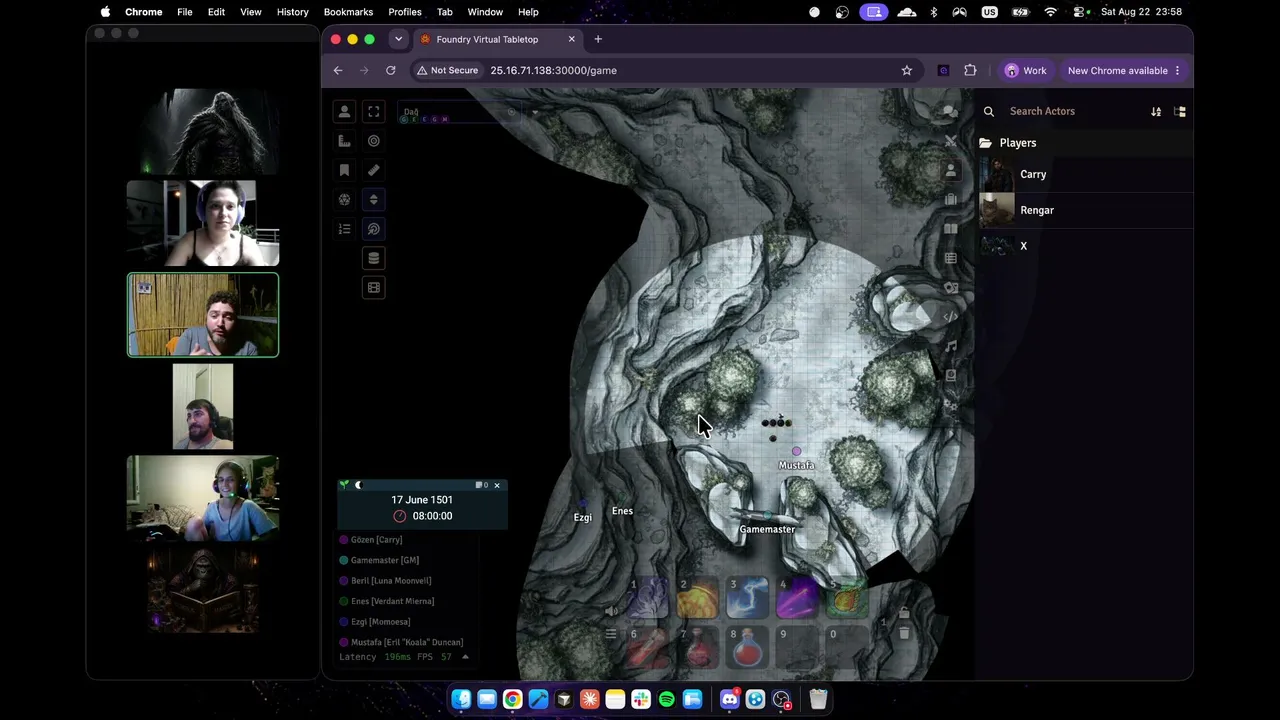Click the select-targets frame tool
1280x720 pixels.
tap(374, 112)
